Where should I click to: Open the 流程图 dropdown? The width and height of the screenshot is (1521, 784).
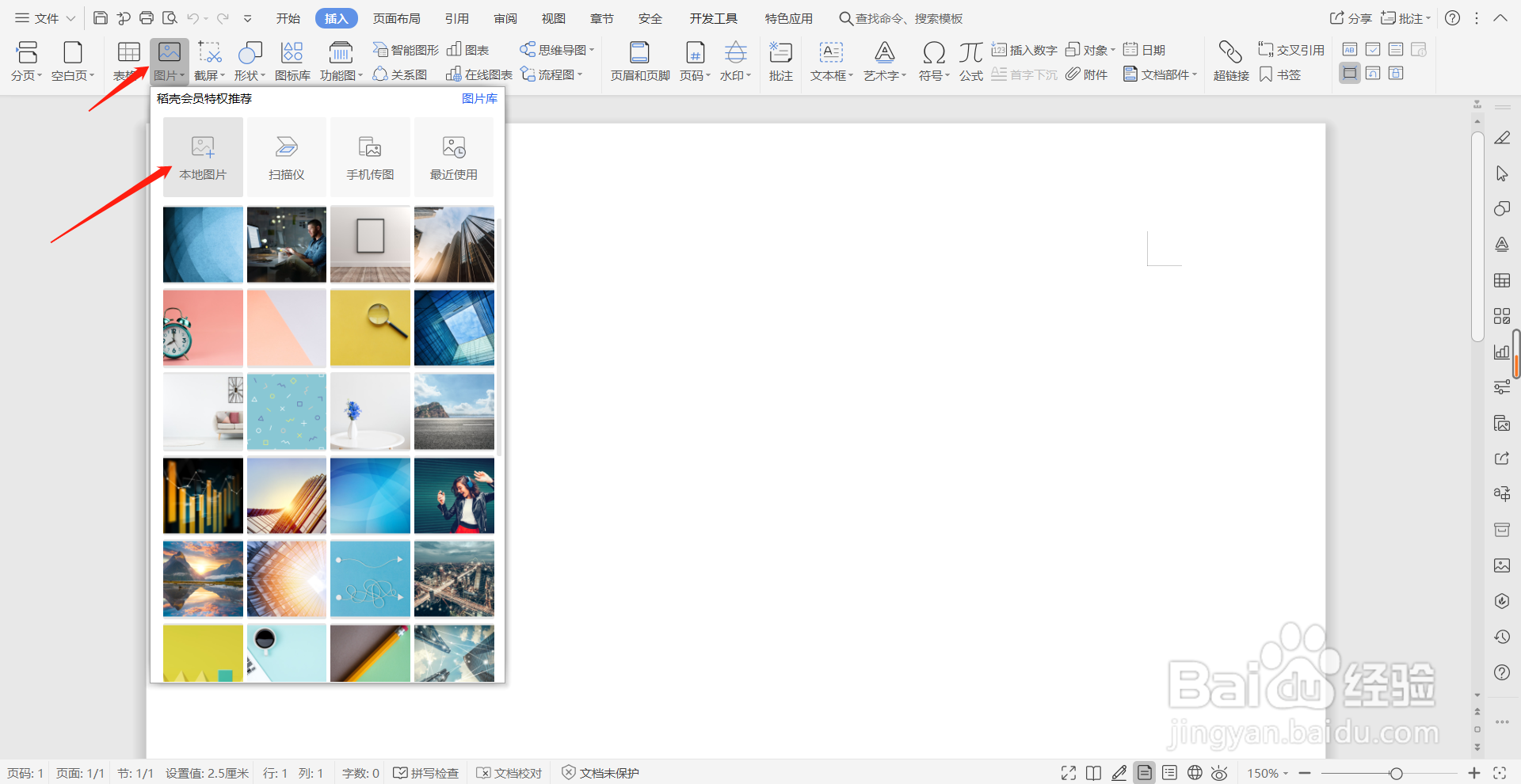552,74
